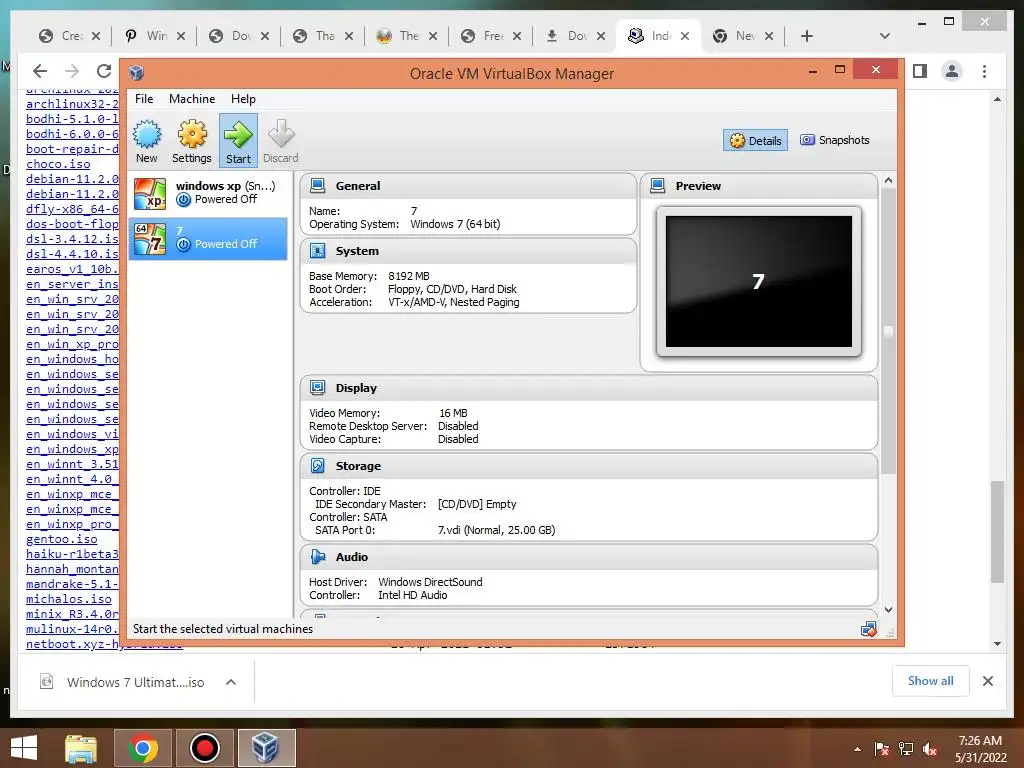This screenshot has width=1024, height=768.
Task: Click the Storage section disk icon
Action: point(318,466)
